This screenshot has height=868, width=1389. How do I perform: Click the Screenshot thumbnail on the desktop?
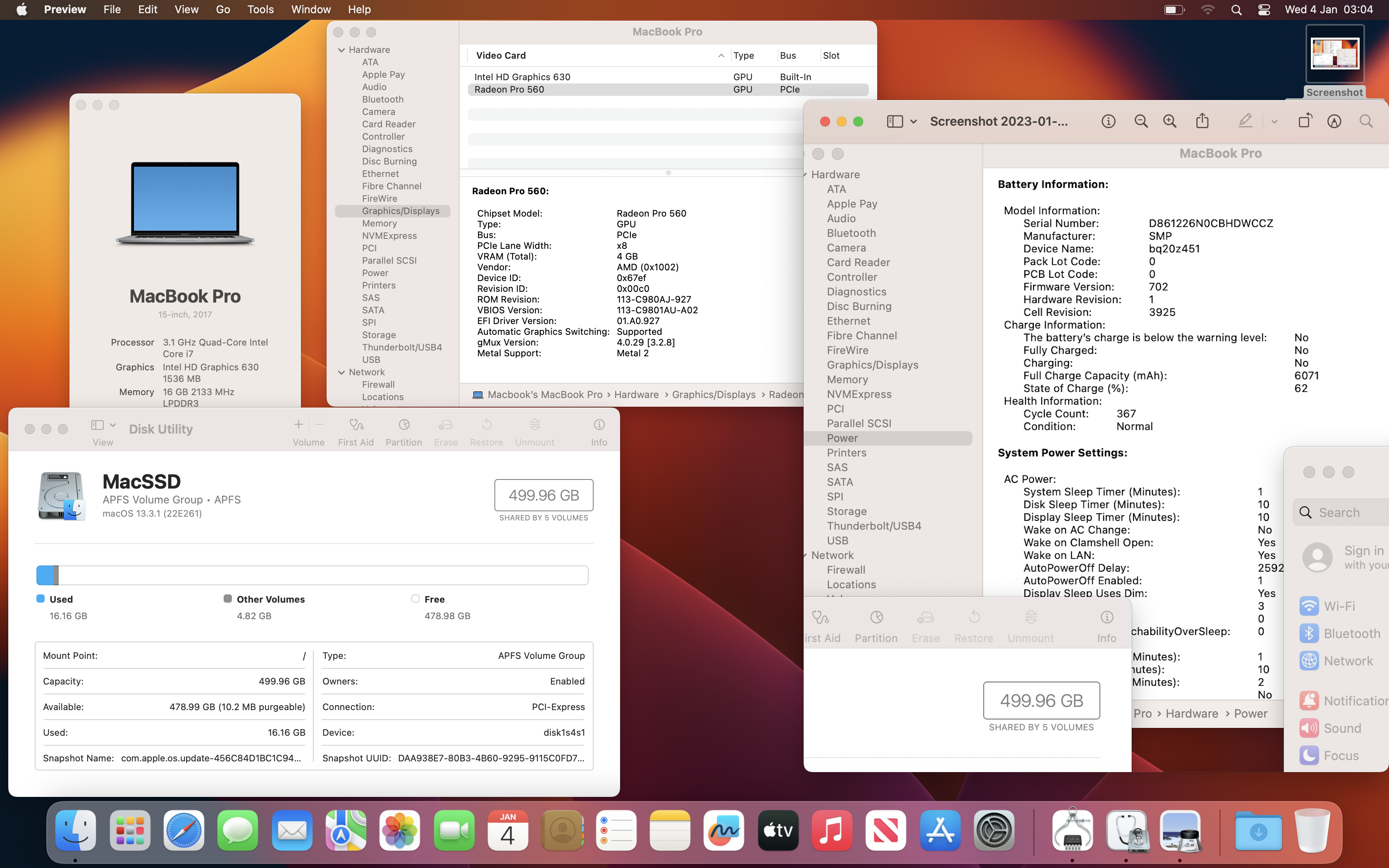1334,54
